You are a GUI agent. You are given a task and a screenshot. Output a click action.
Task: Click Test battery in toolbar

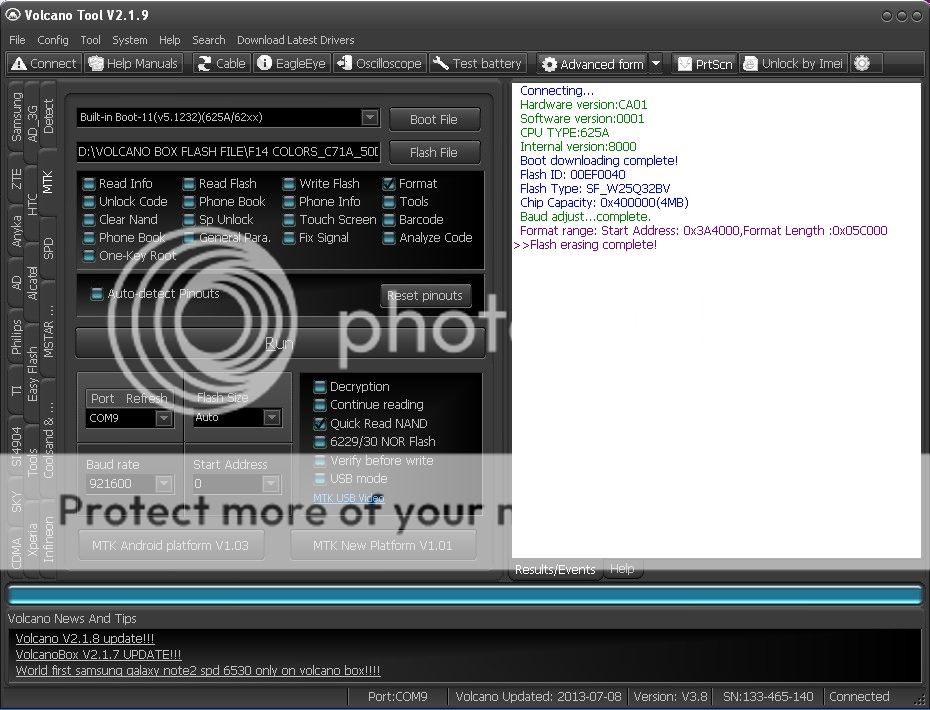(477, 63)
